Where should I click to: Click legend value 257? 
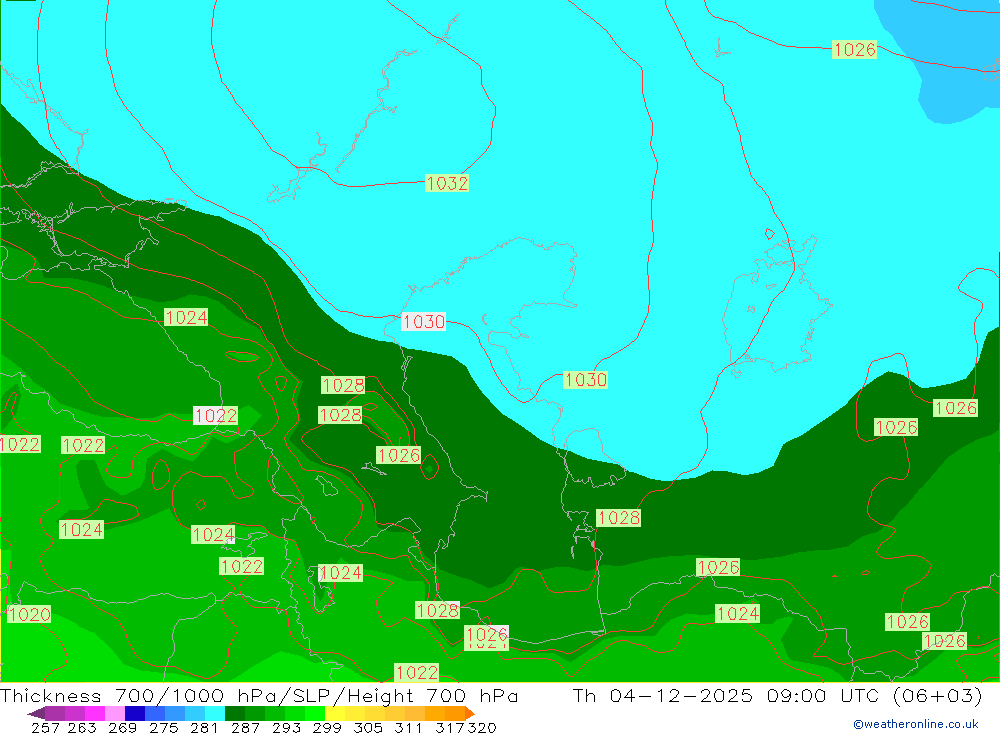coord(45,727)
